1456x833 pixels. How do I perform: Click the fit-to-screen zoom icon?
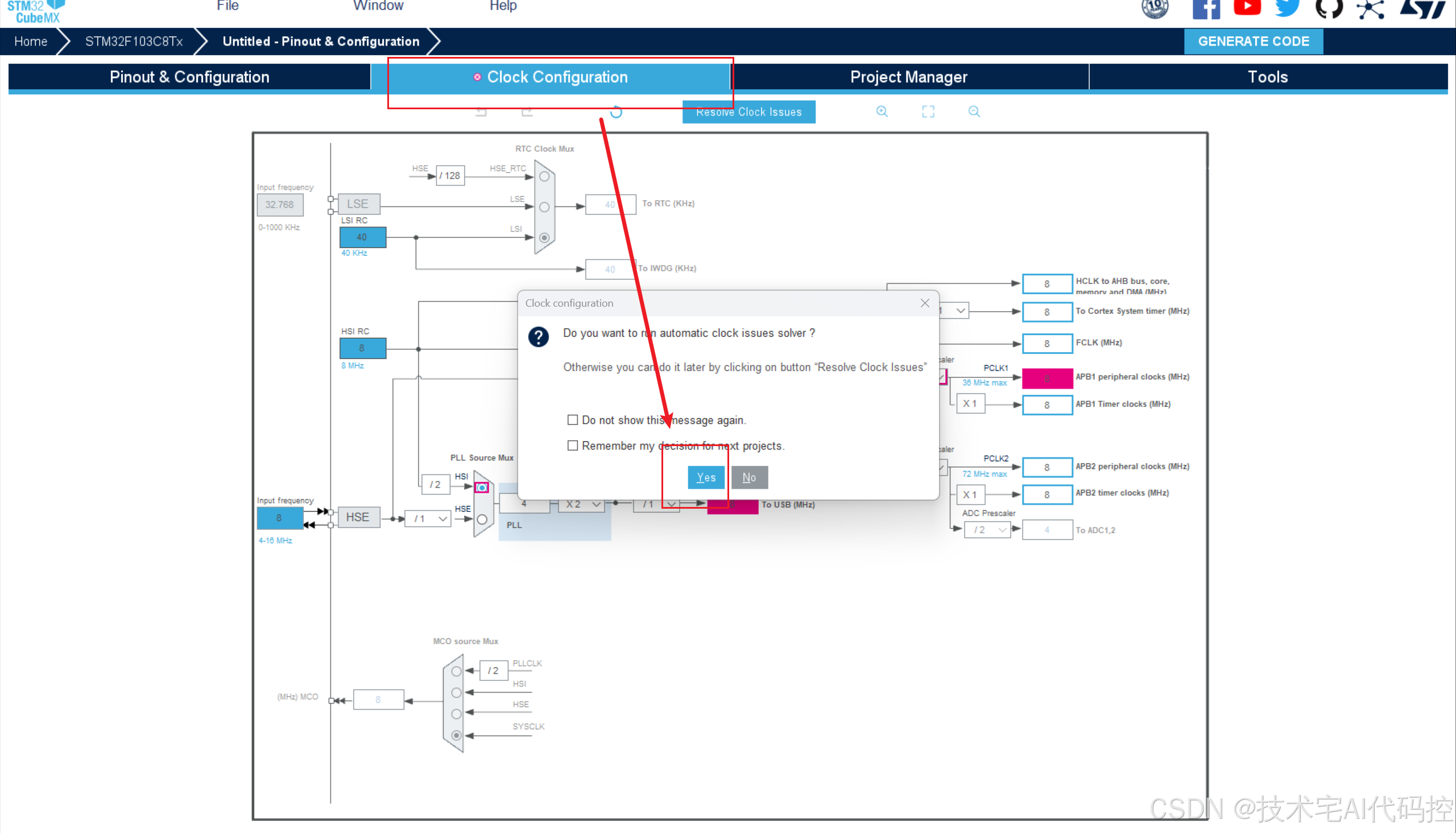point(928,112)
